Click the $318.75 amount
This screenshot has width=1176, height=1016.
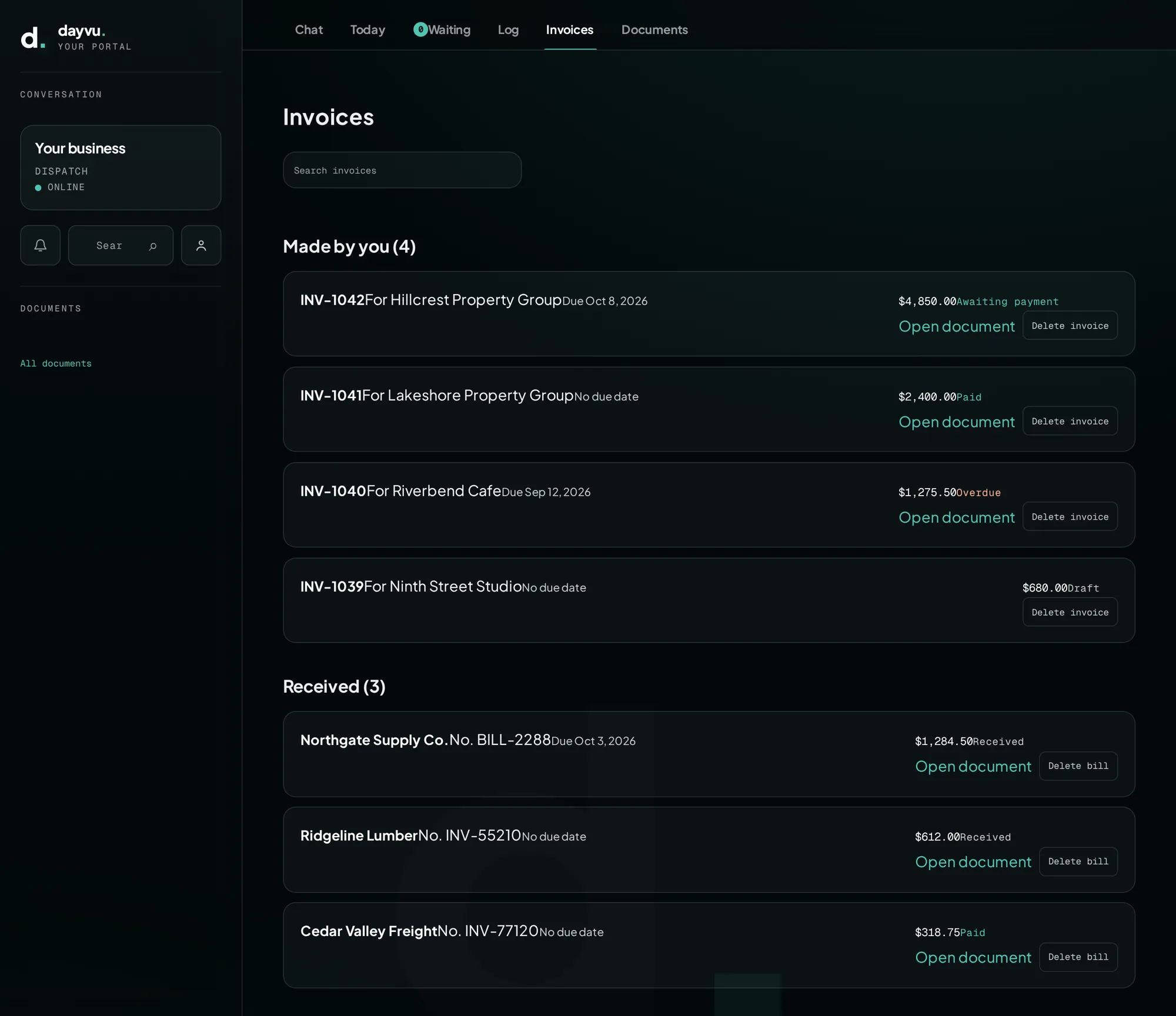point(937,933)
